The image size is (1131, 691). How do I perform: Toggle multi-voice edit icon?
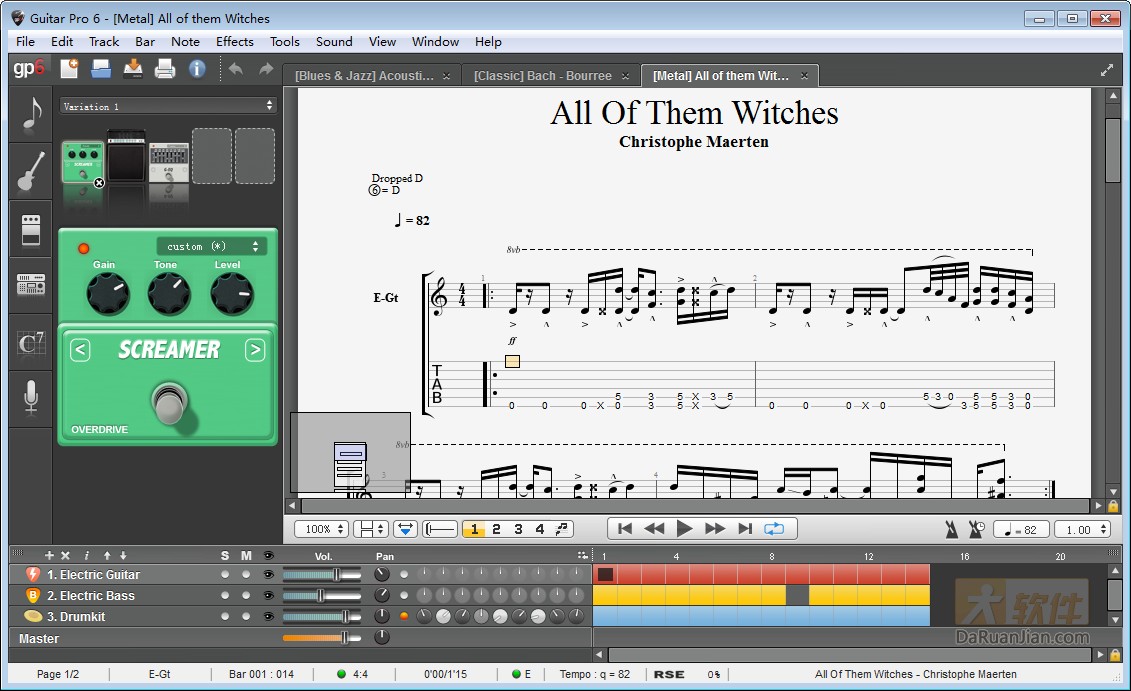pyautogui.click(x=562, y=529)
